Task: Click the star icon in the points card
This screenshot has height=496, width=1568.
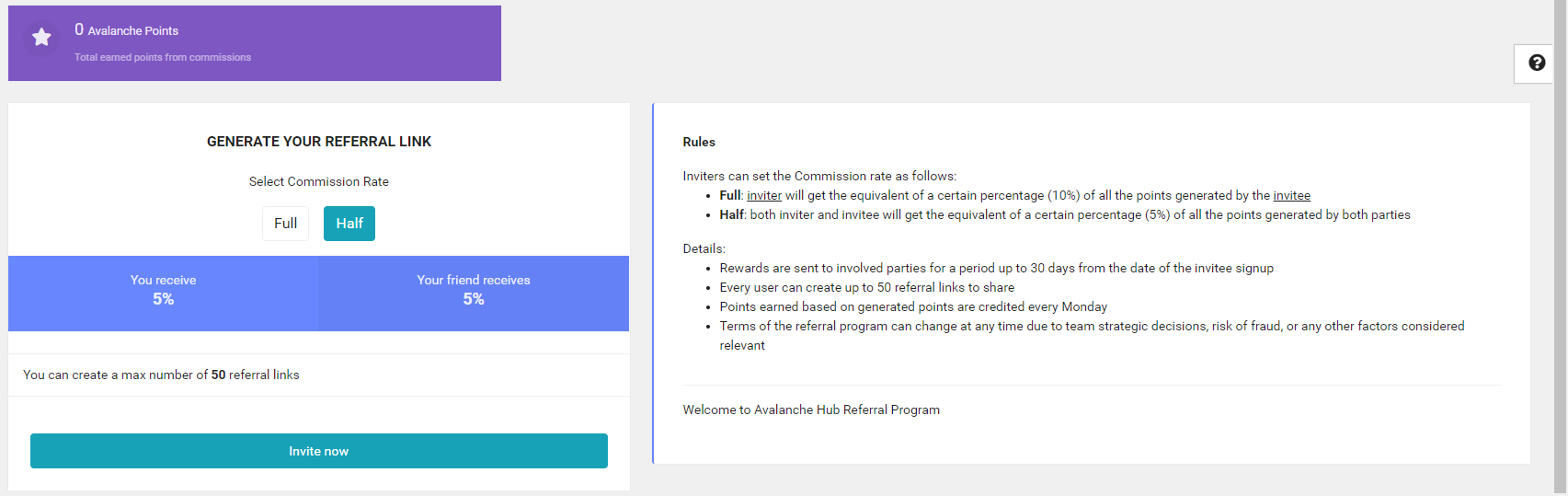Action: (x=41, y=38)
